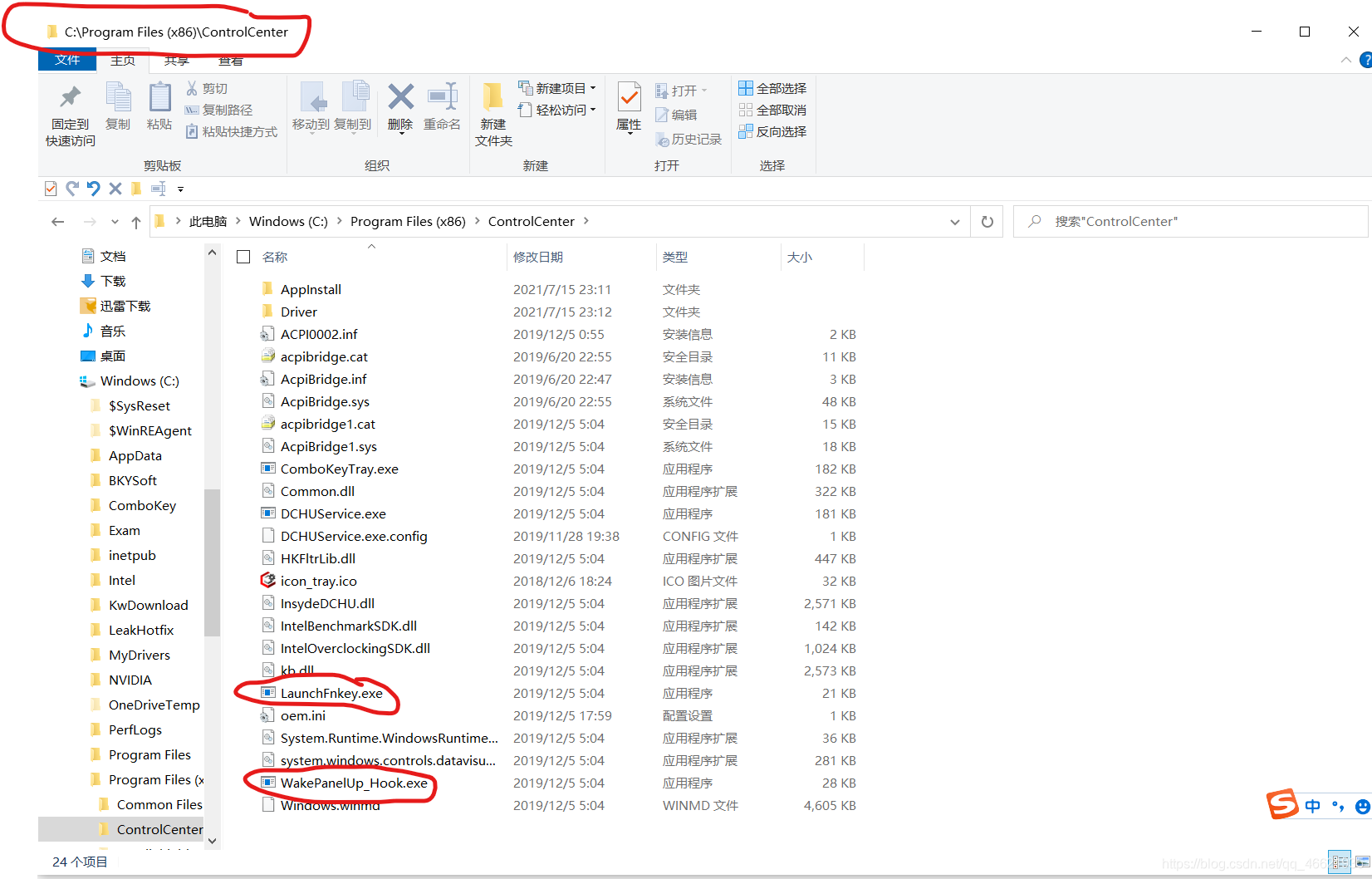Click the Refresh button beside address bar
The height and width of the screenshot is (879, 1372).
coord(987,222)
